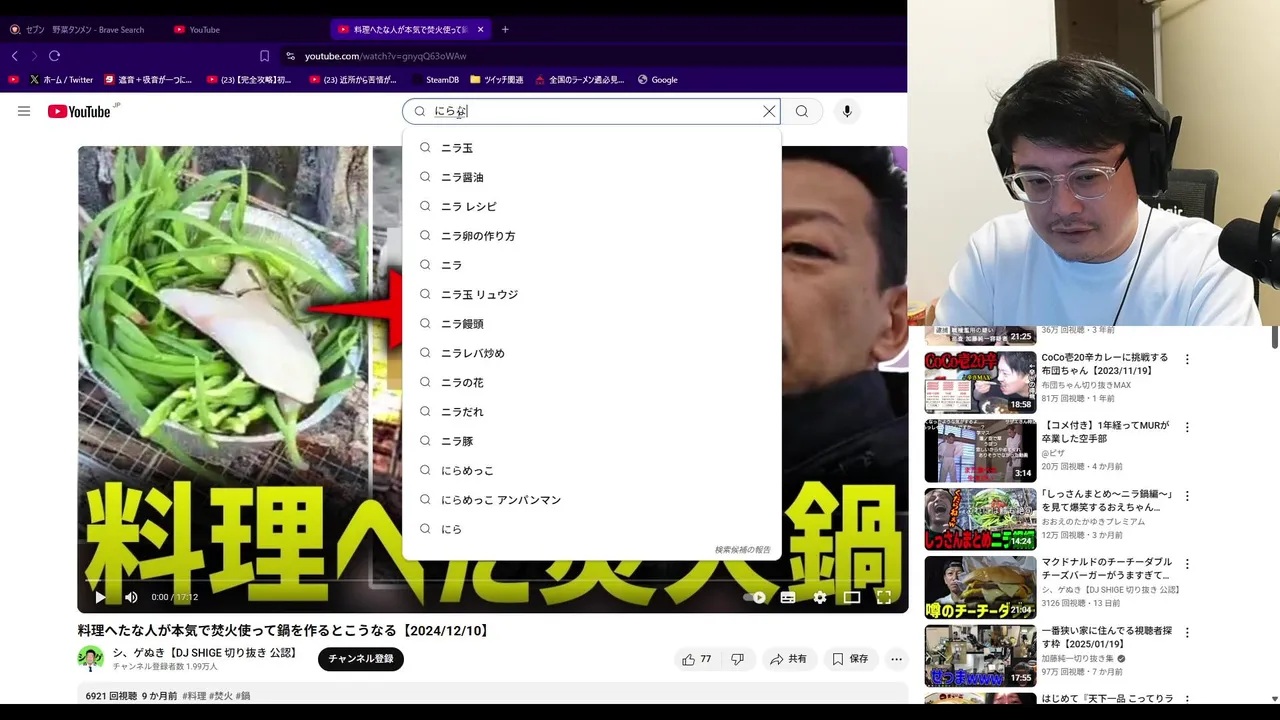Go to the YouTube home logo
The width and height of the screenshot is (1280, 720).
pyautogui.click(x=79, y=111)
